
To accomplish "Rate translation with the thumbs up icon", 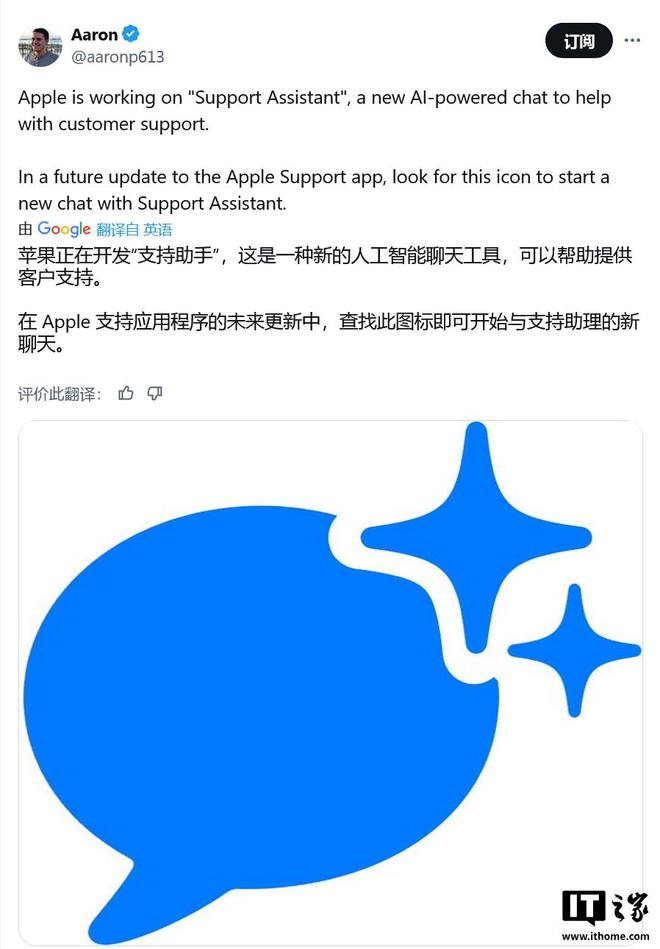I will tap(126, 393).
